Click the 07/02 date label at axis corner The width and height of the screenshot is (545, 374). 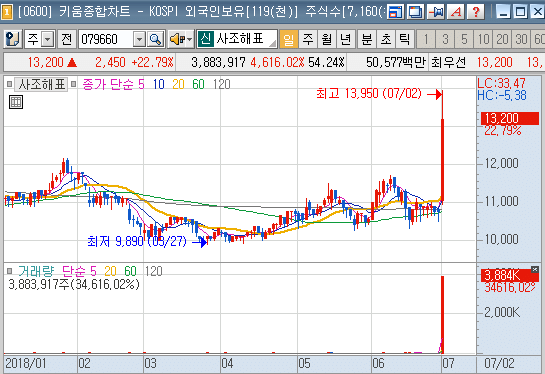tap(499, 364)
